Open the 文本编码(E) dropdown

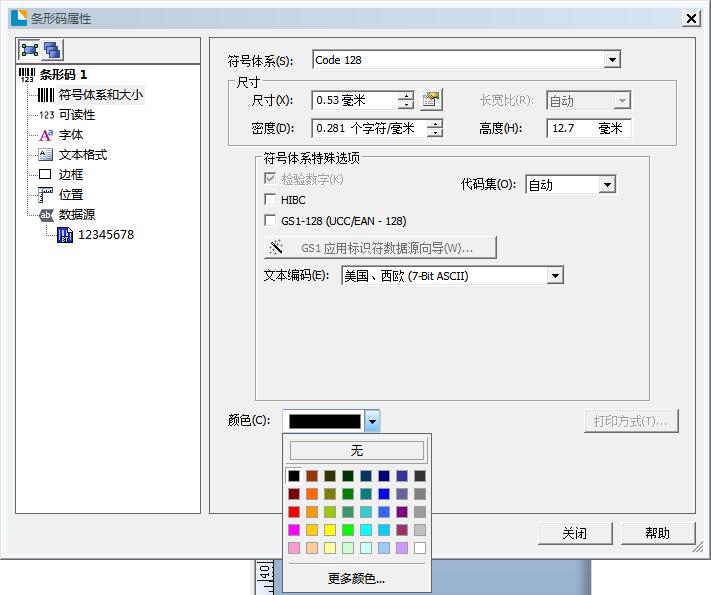click(555, 276)
